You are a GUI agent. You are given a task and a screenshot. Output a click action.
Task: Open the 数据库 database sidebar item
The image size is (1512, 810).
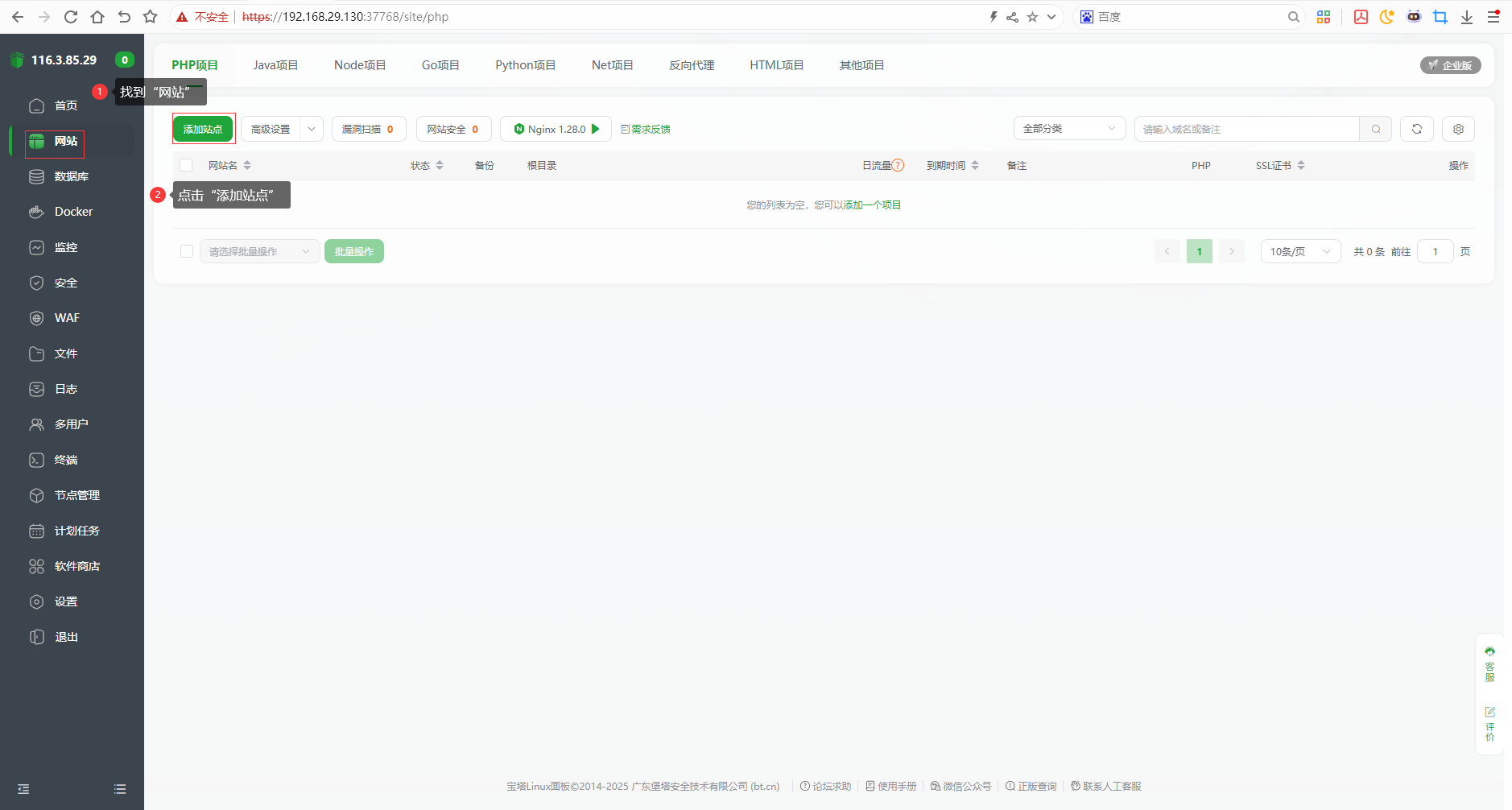[x=71, y=176]
